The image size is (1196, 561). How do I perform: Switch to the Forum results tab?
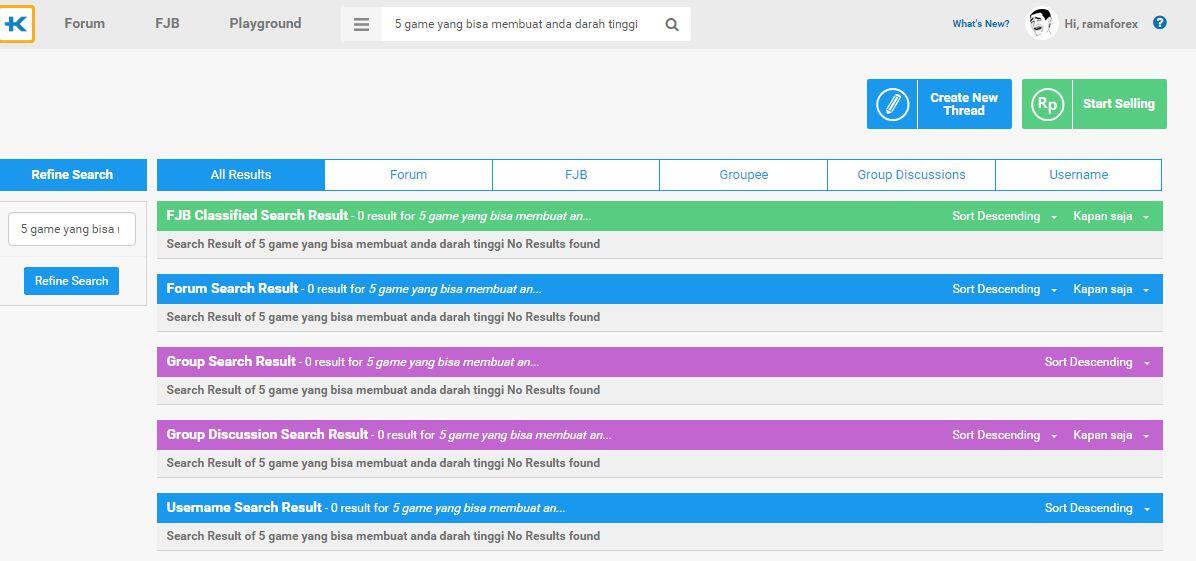408,175
